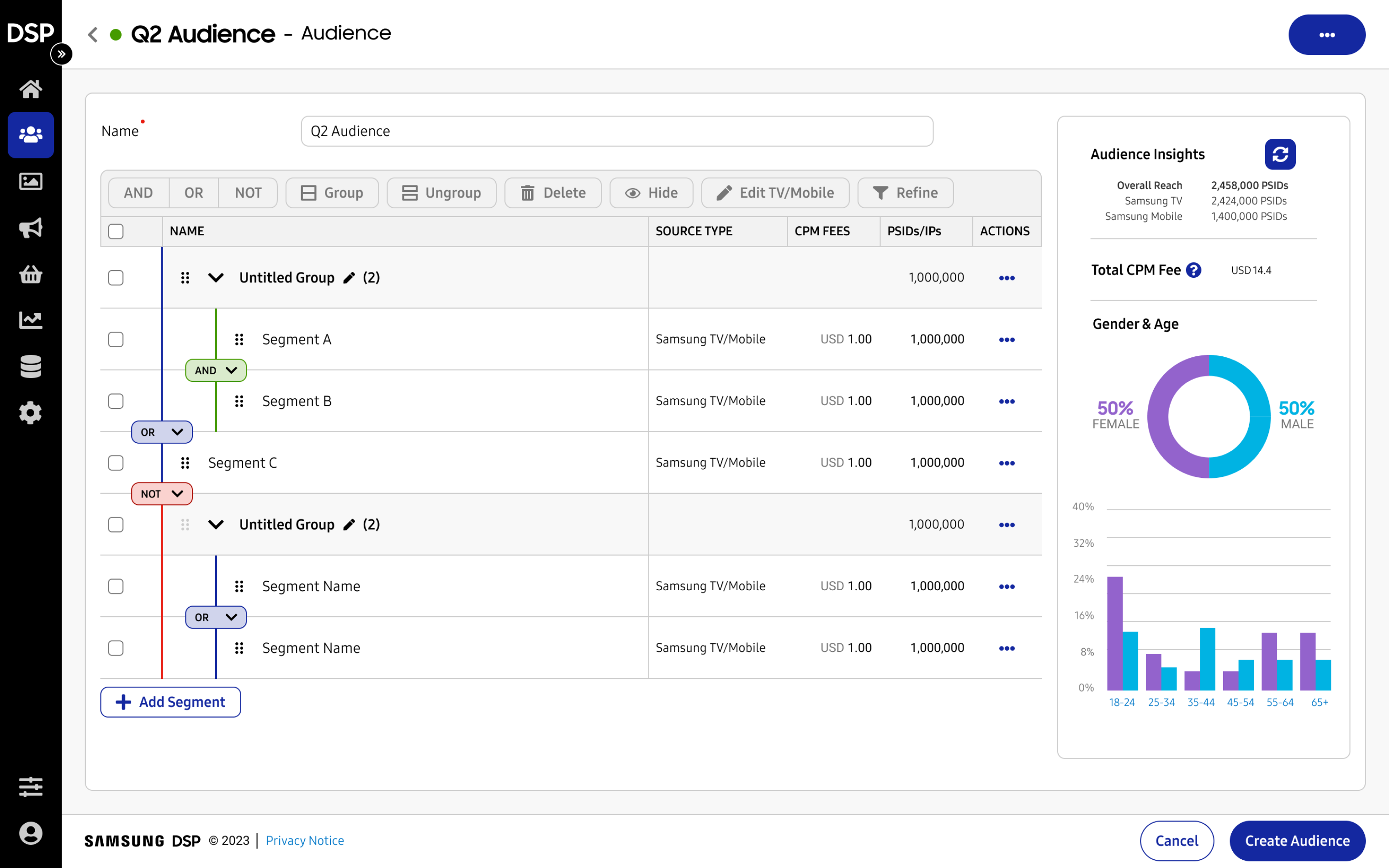Image resolution: width=1389 pixels, height=868 pixels.
Task: Click the Total CPM Fee help icon
Action: pyautogui.click(x=1193, y=270)
